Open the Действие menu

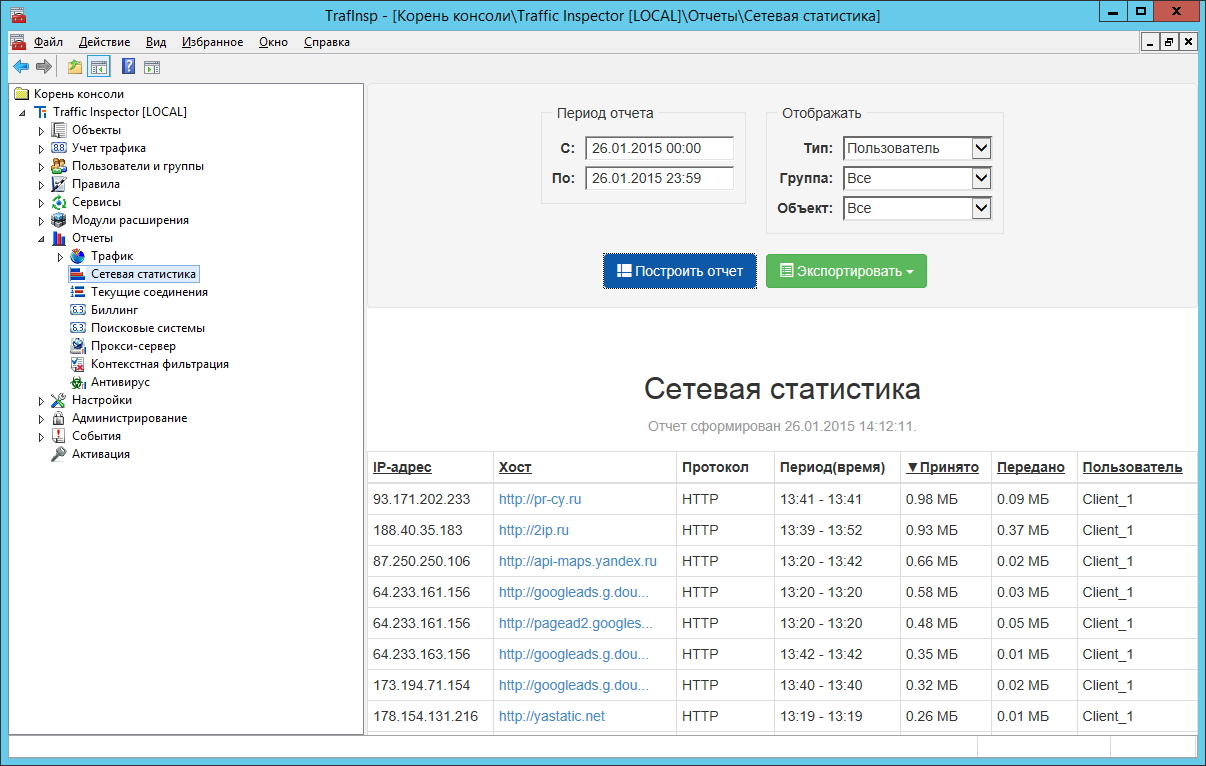(x=104, y=42)
